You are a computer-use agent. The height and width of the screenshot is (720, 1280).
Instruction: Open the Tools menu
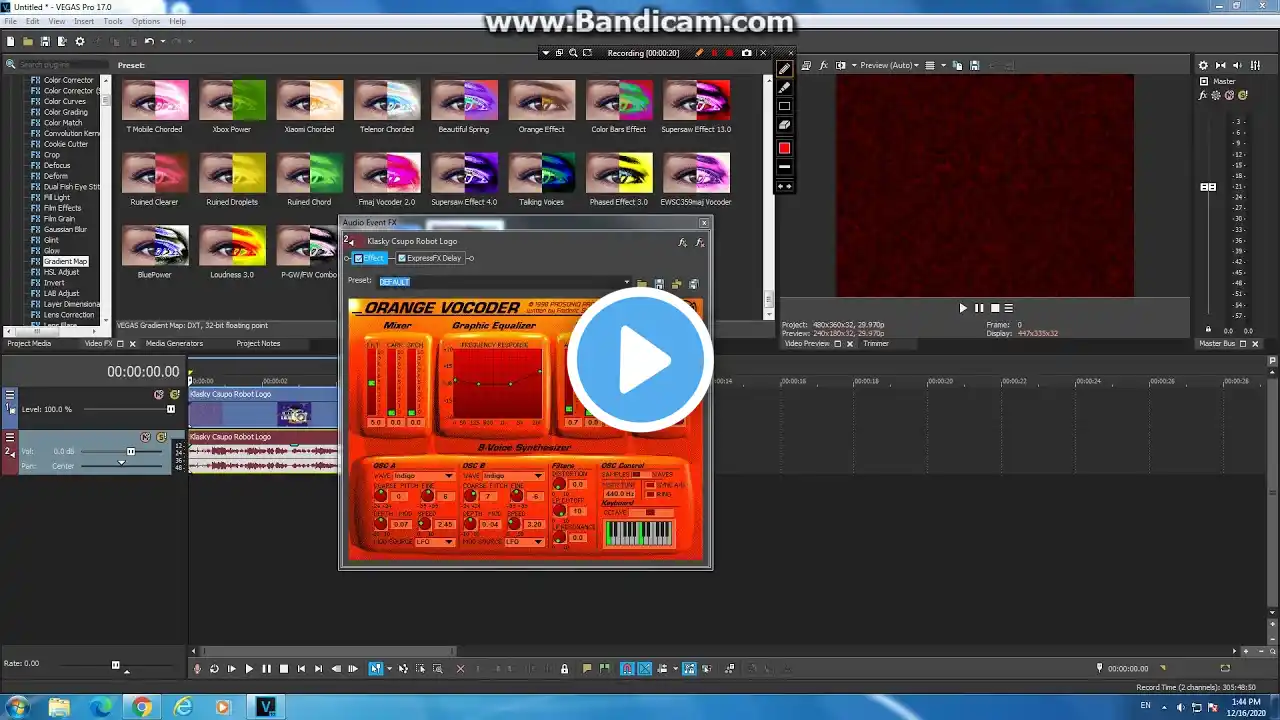[x=113, y=21]
